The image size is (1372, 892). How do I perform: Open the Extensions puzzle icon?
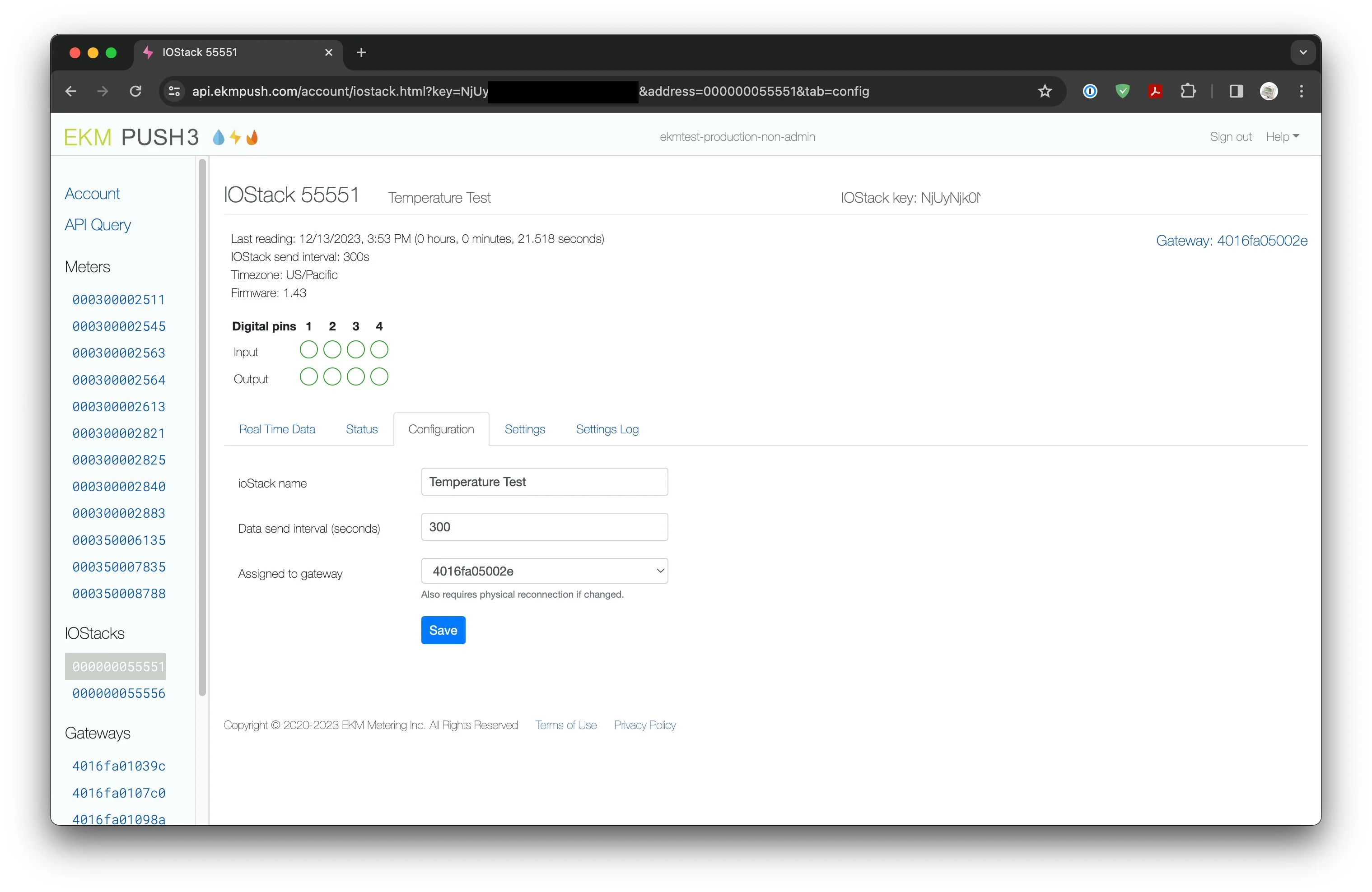(x=1188, y=91)
